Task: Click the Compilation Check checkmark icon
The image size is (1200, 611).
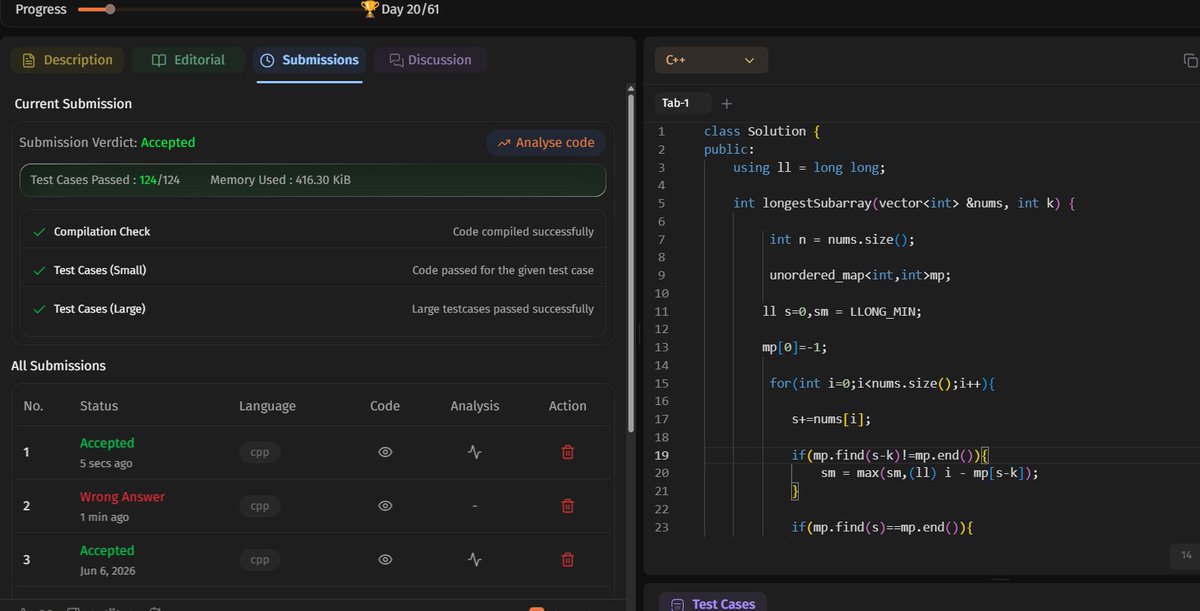Action: (39, 232)
